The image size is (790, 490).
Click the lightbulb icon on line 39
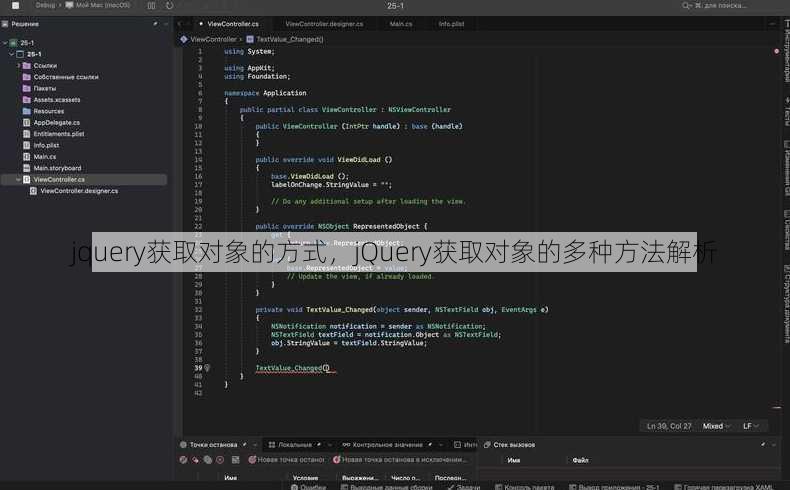click(207, 368)
